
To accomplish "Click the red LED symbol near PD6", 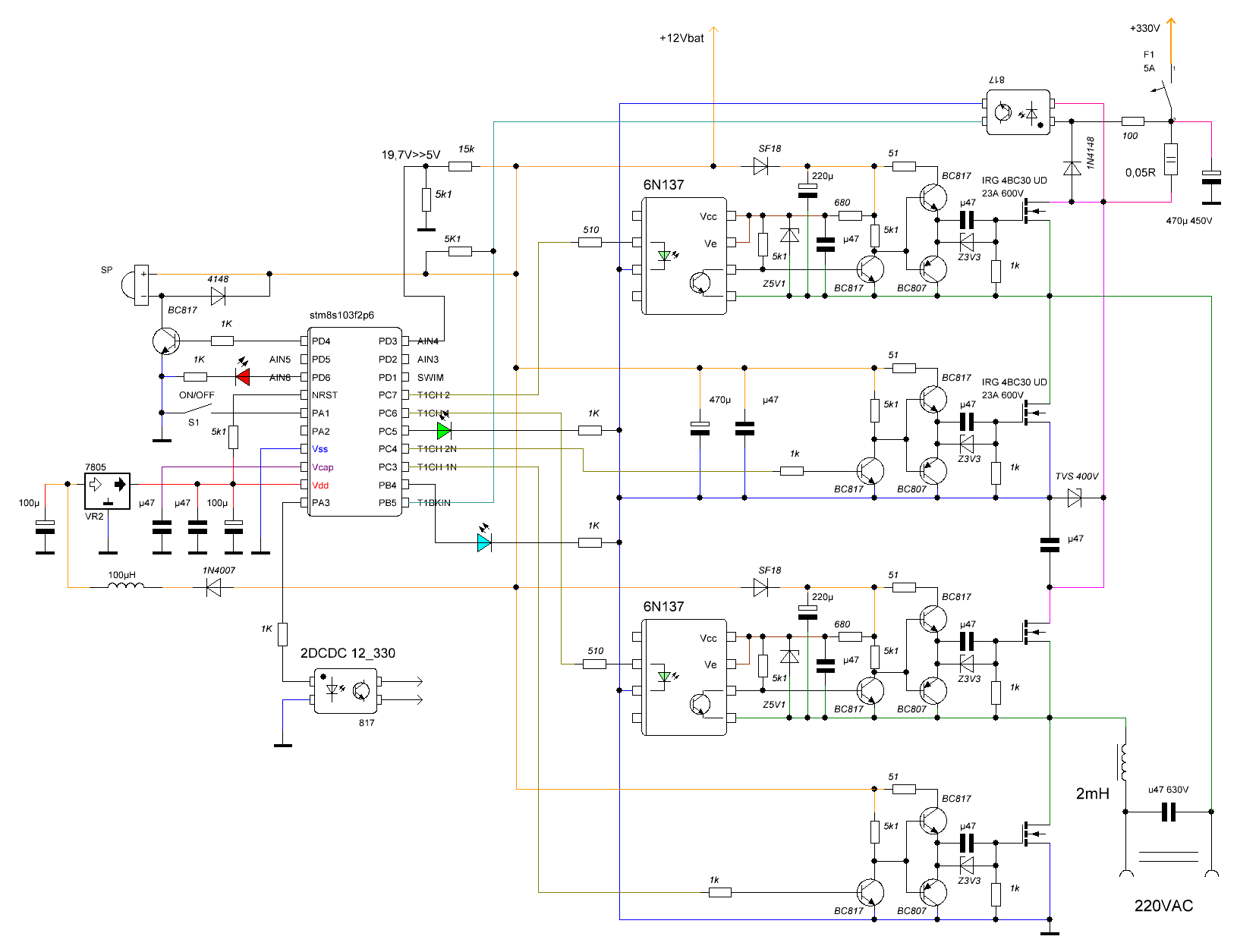I will [x=243, y=376].
